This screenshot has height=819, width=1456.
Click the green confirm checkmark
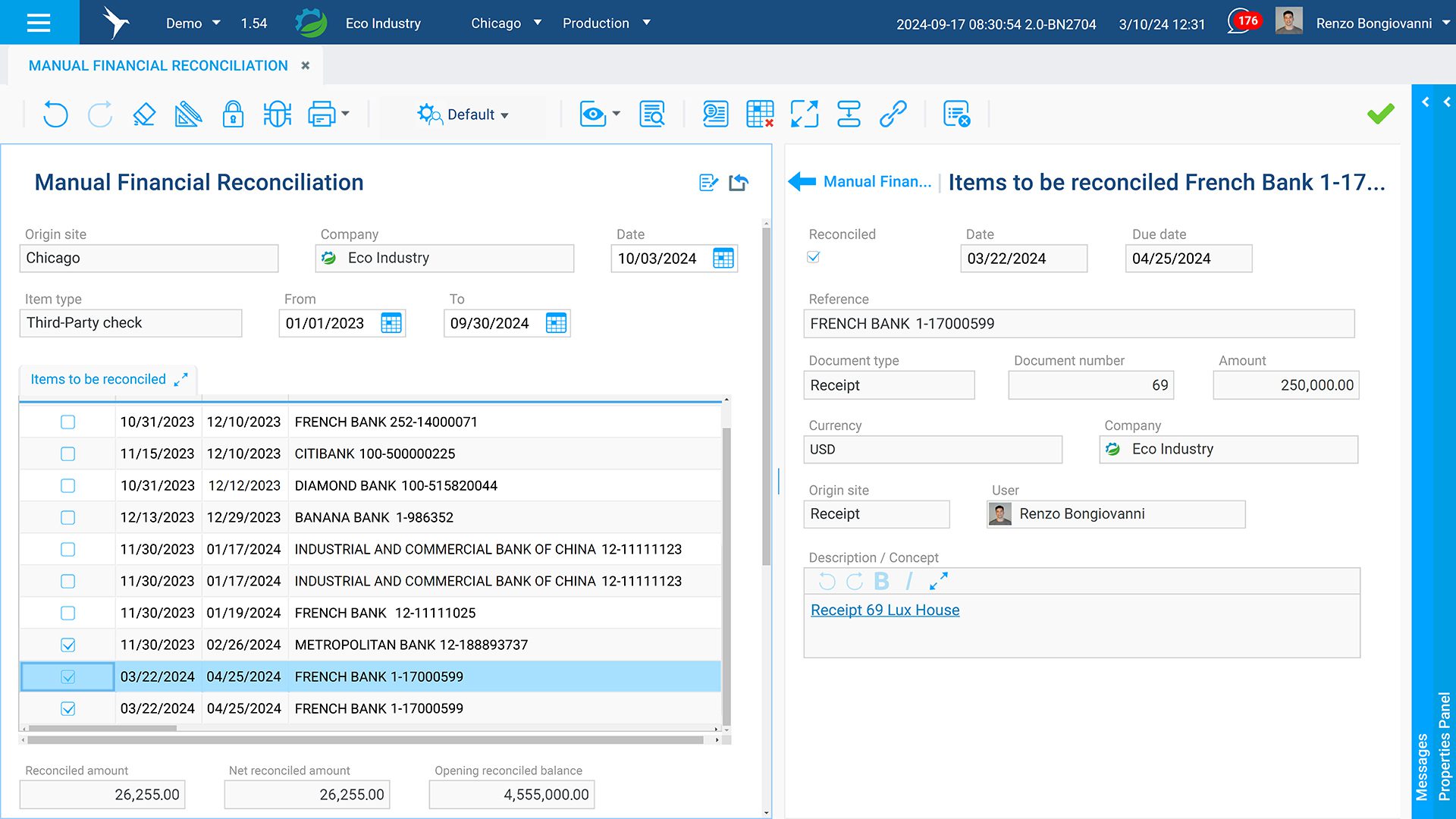1380,115
